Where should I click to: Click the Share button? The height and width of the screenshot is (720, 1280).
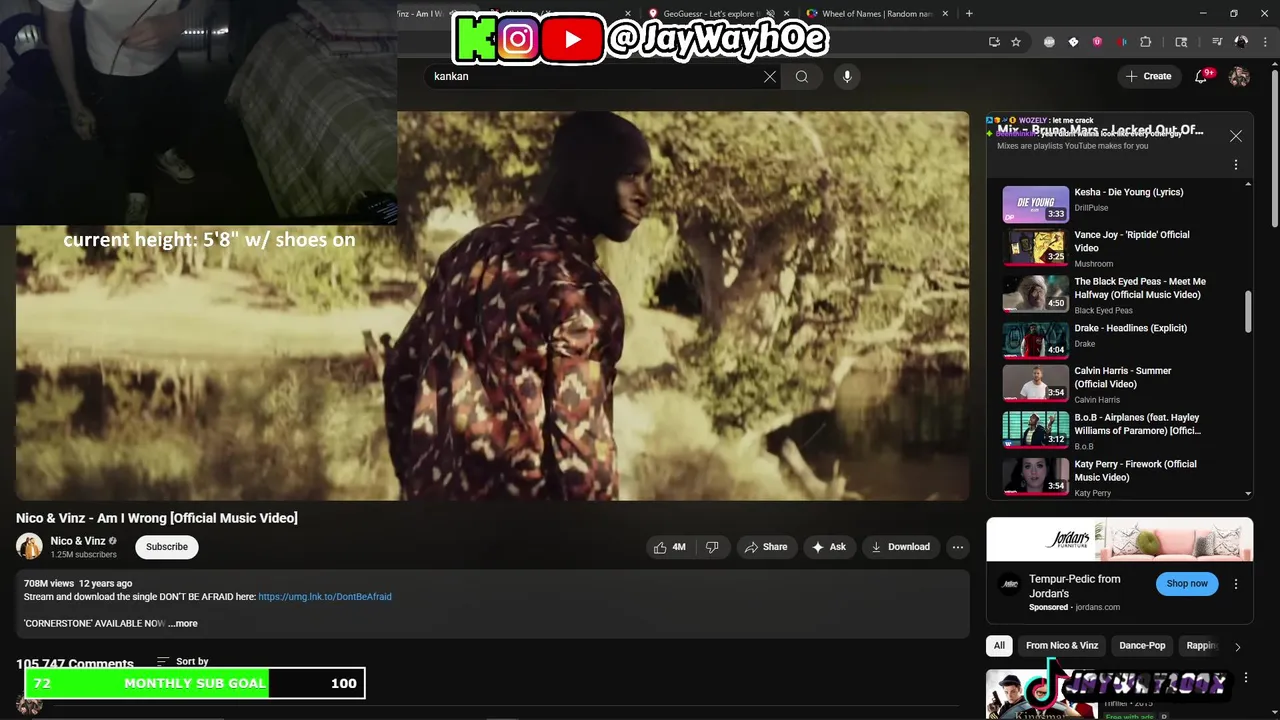pos(766,547)
